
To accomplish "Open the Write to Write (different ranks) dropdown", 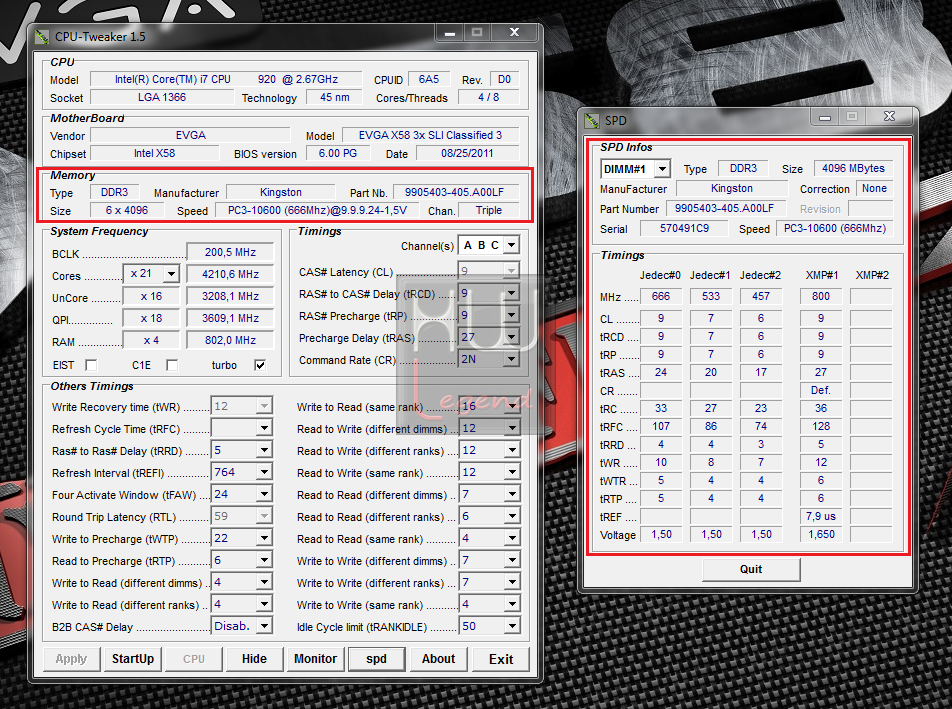I will point(512,582).
